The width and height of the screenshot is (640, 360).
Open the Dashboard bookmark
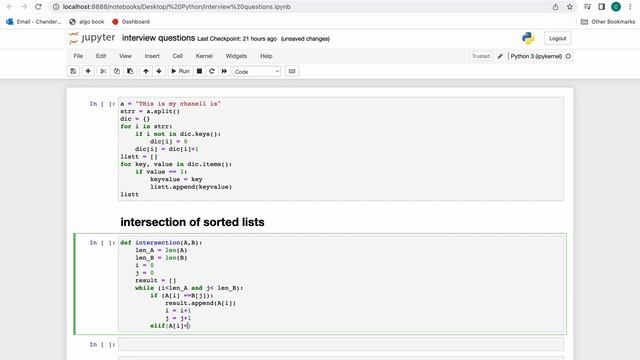[131, 22]
